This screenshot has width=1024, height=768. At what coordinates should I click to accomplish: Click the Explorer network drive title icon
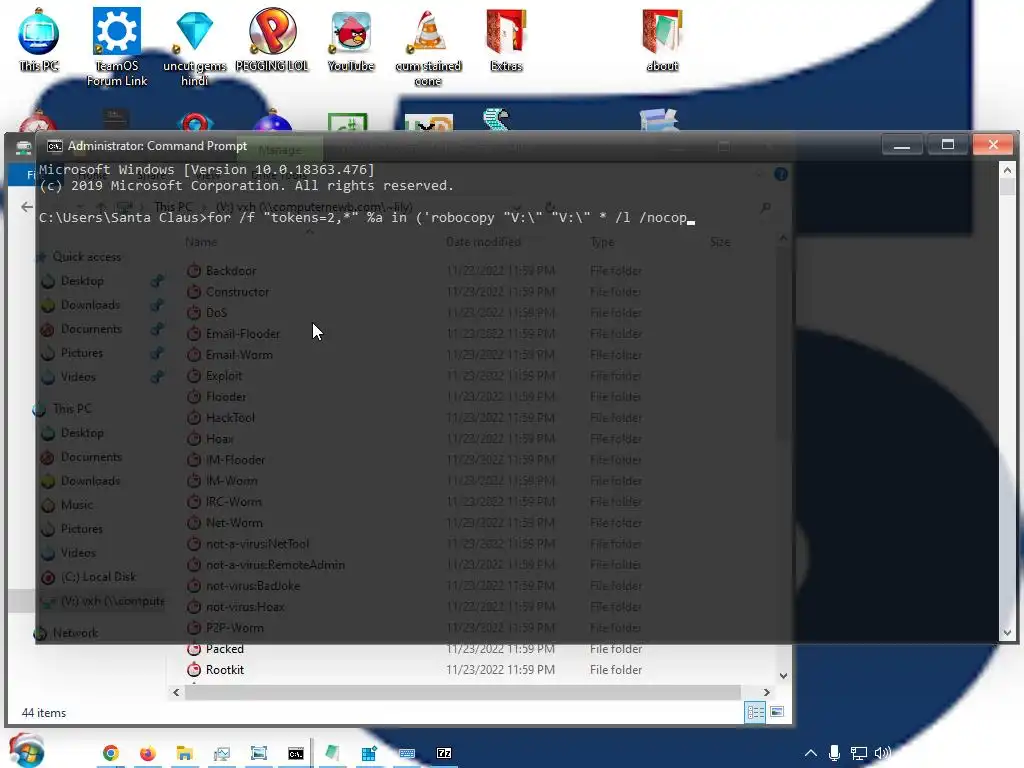(x=24, y=147)
